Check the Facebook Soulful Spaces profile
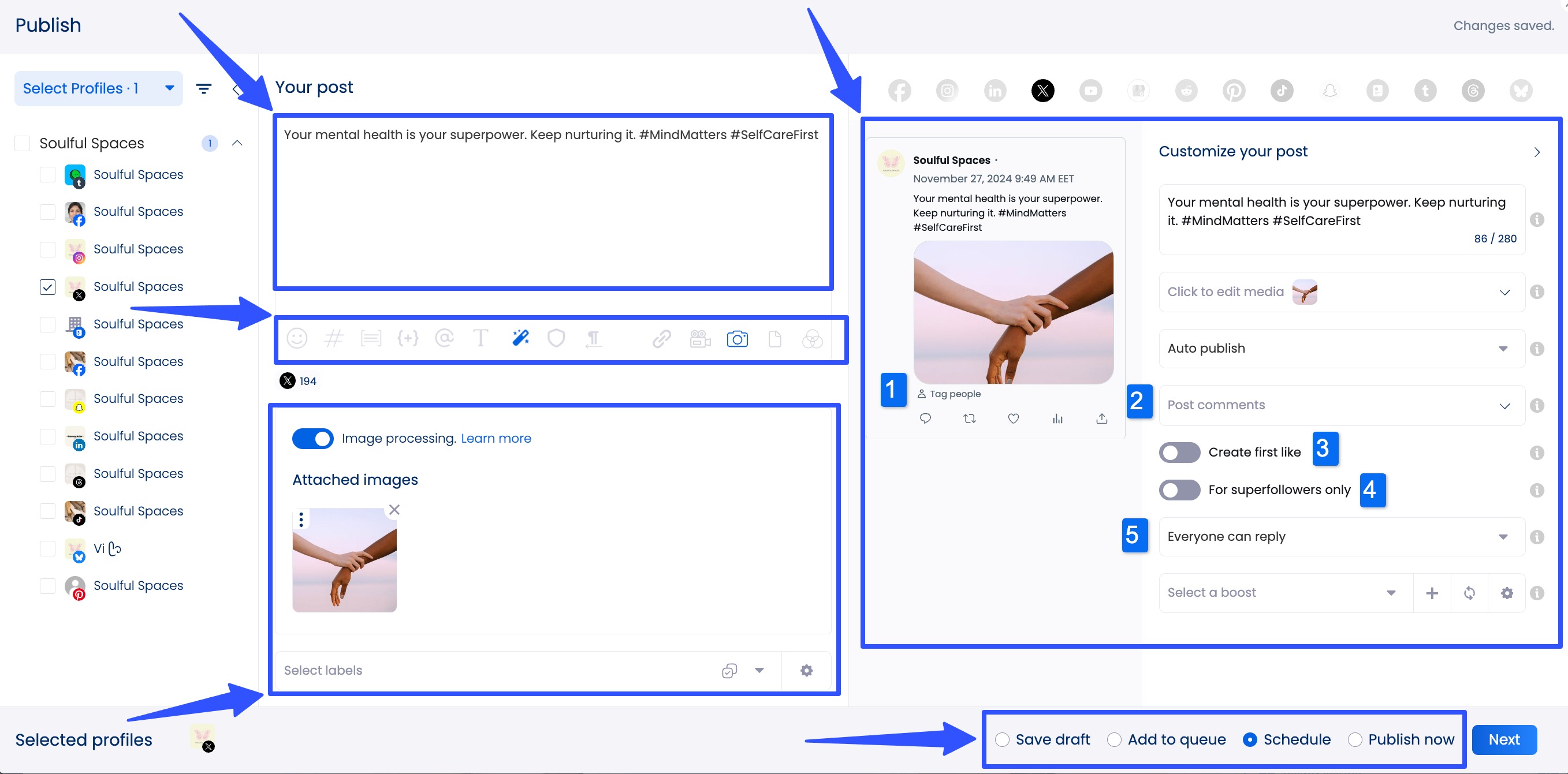Viewport: 1568px width, 774px height. click(x=47, y=212)
